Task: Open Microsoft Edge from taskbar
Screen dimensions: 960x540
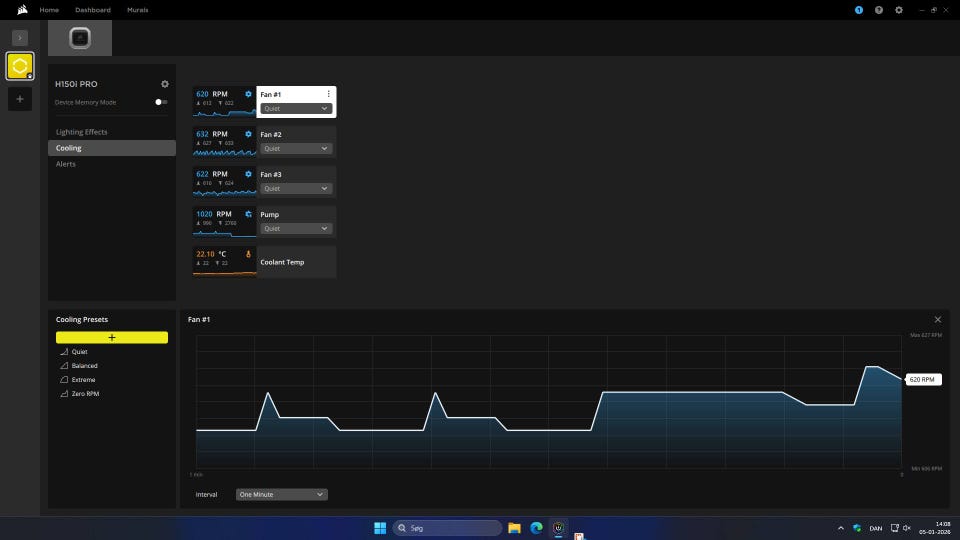Action: pos(536,528)
